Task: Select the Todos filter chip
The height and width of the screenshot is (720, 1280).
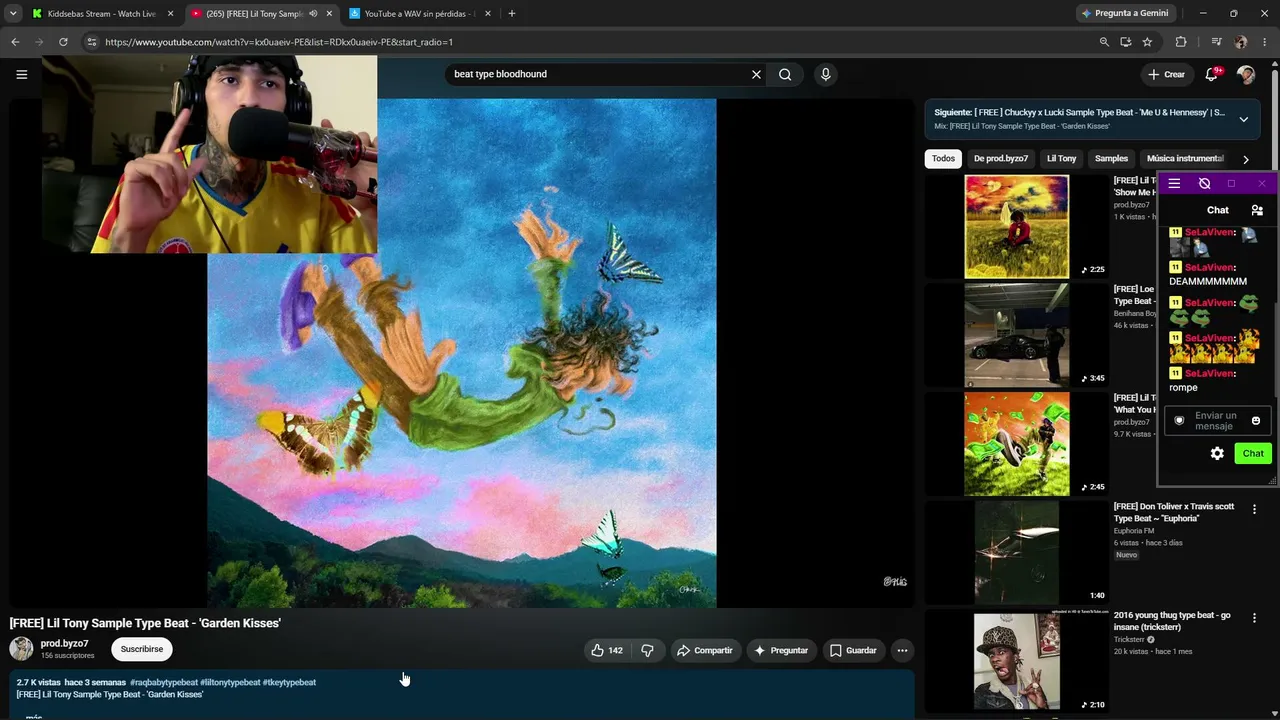Action: (x=943, y=158)
